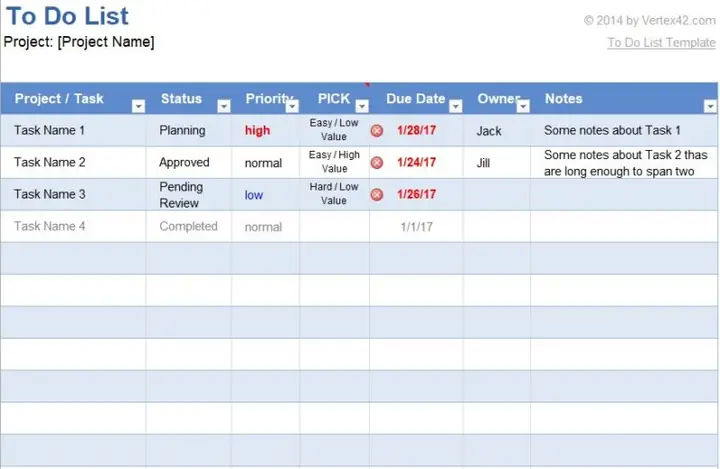
Task: Select the 'Task Name 1' cell
Action: click(x=73, y=130)
